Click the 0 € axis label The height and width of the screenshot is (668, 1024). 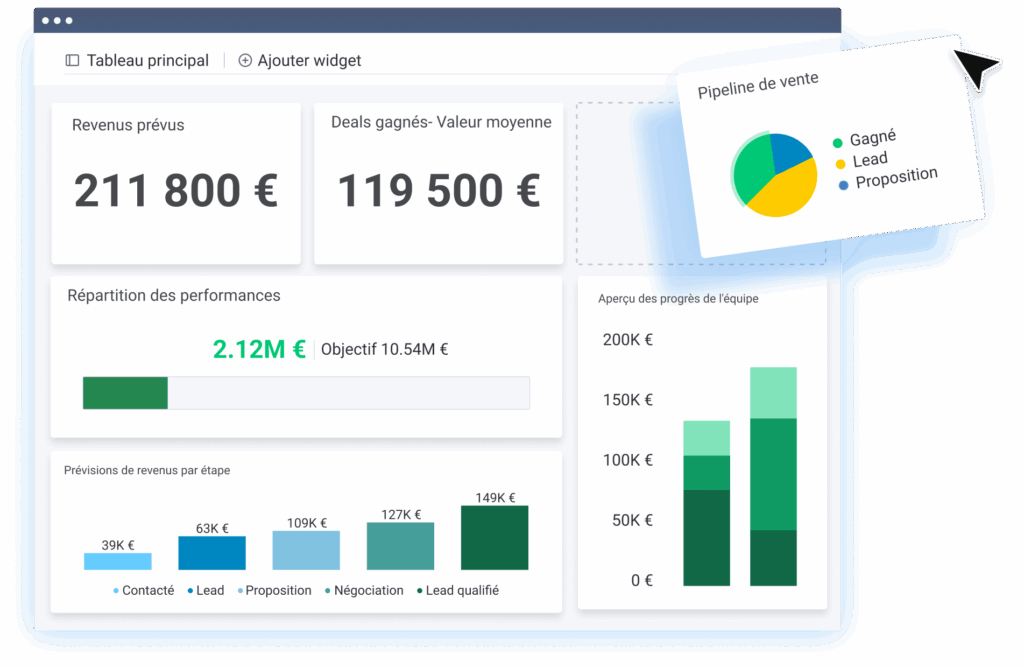pos(641,581)
